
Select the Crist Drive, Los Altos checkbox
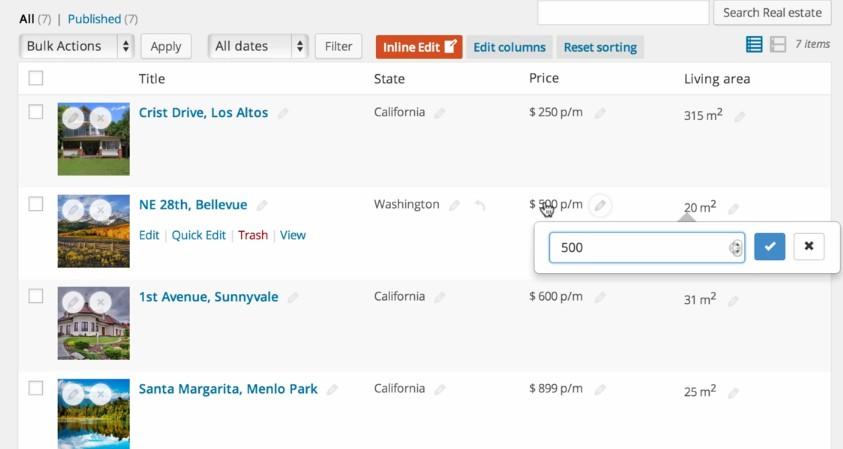click(x=36, y=112)
